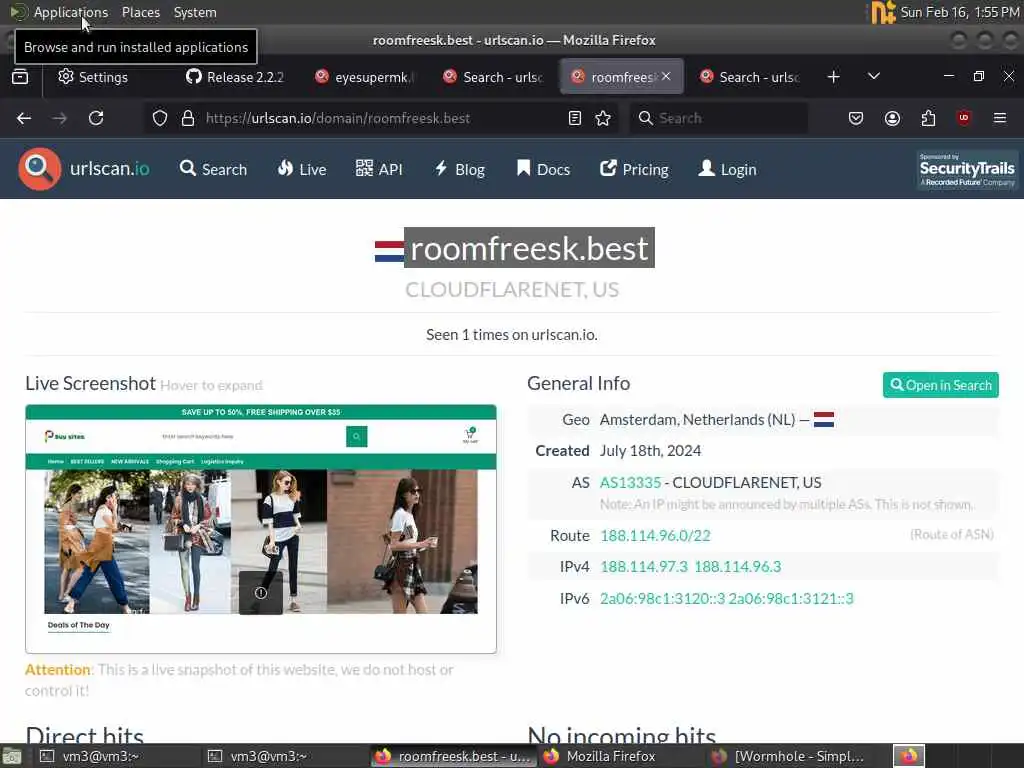Open the AS13335 link
The height and width of the screenshot is (768, 1024).
point(630,483)
